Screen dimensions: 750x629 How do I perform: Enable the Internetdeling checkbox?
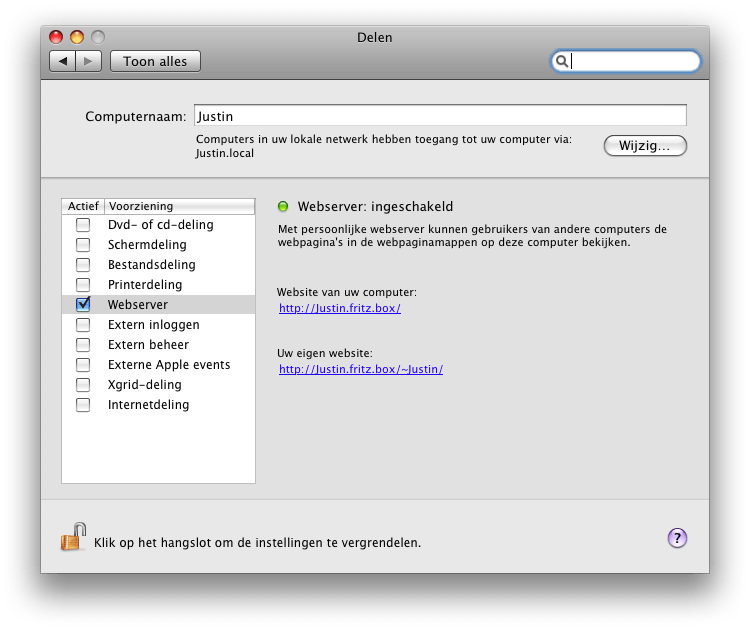pyautogui.click(x=84, y=405)
